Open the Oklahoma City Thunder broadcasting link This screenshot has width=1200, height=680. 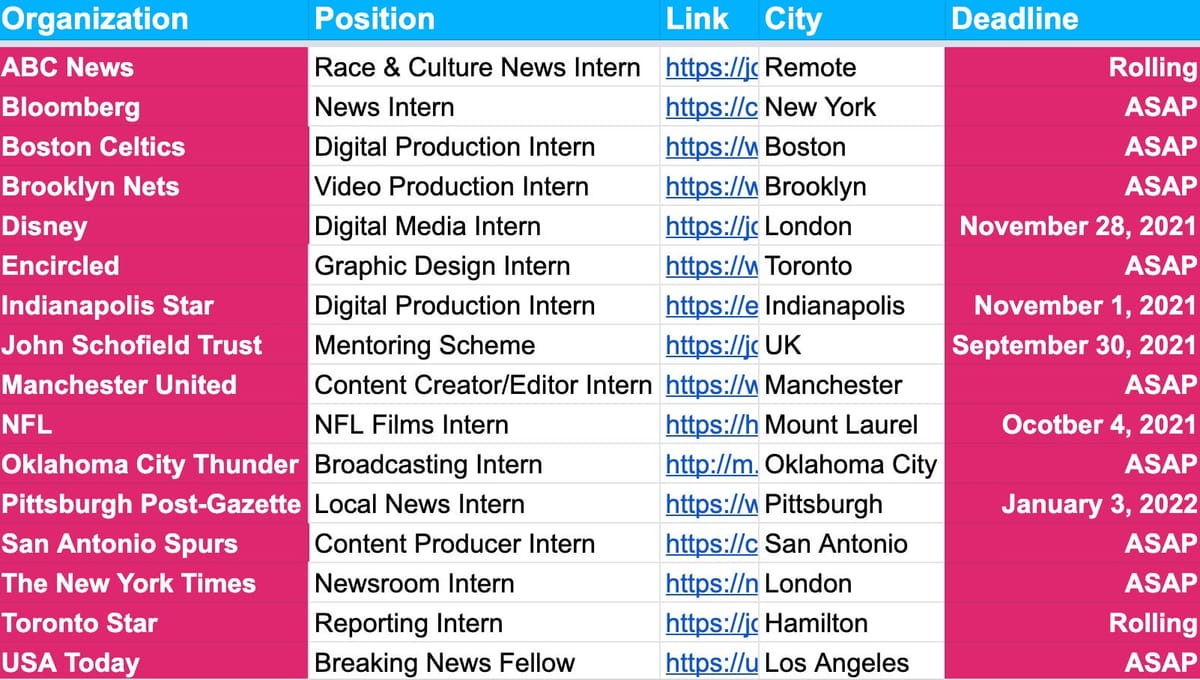pyautogui.click(x=712, y=464)
